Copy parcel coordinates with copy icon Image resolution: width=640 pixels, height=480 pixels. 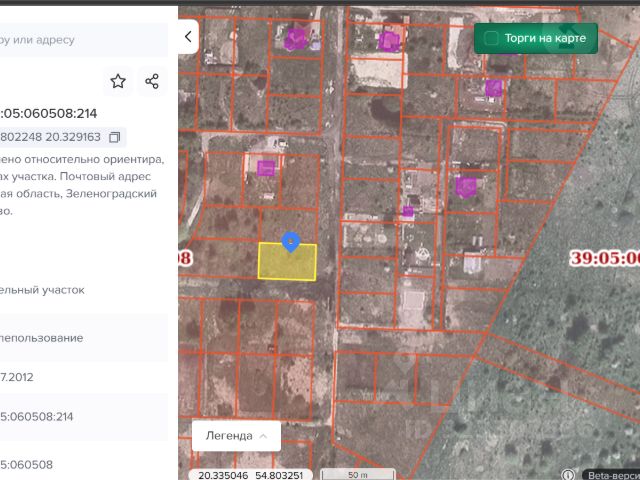click(x=114, y=137)
